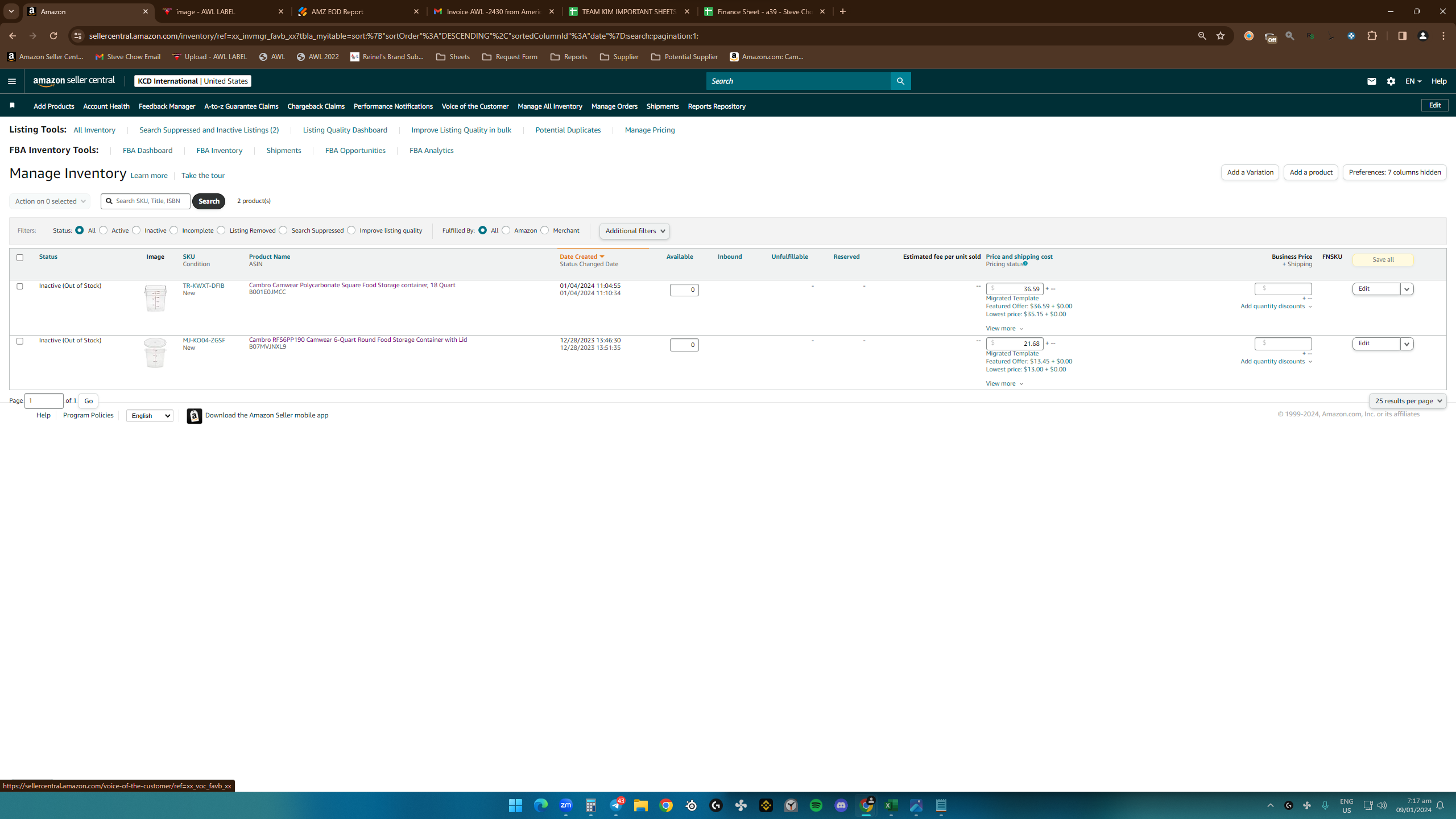Image resolution: width=1456 pixels, height=819 pixels.
Task: Open Zoom from the taskbar
Action: (x=566, y=805)
